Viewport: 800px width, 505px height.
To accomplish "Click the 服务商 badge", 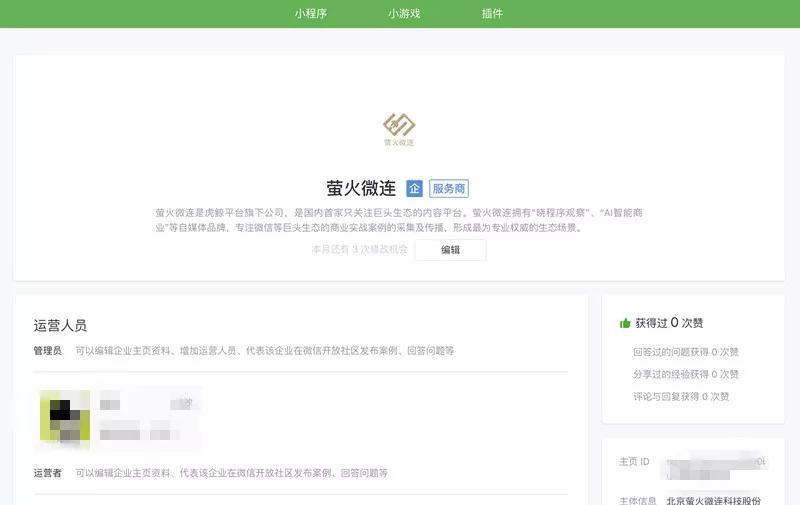I will (x=448, y=189).
